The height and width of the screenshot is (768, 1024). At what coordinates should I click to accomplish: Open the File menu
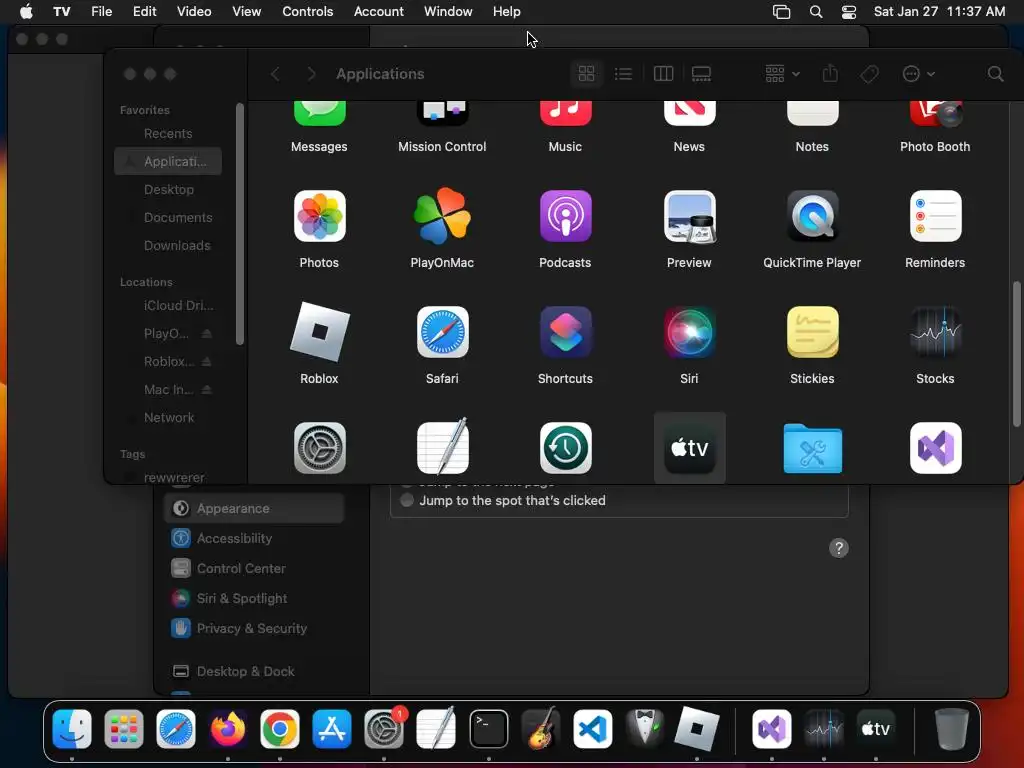tap(101, 12)
